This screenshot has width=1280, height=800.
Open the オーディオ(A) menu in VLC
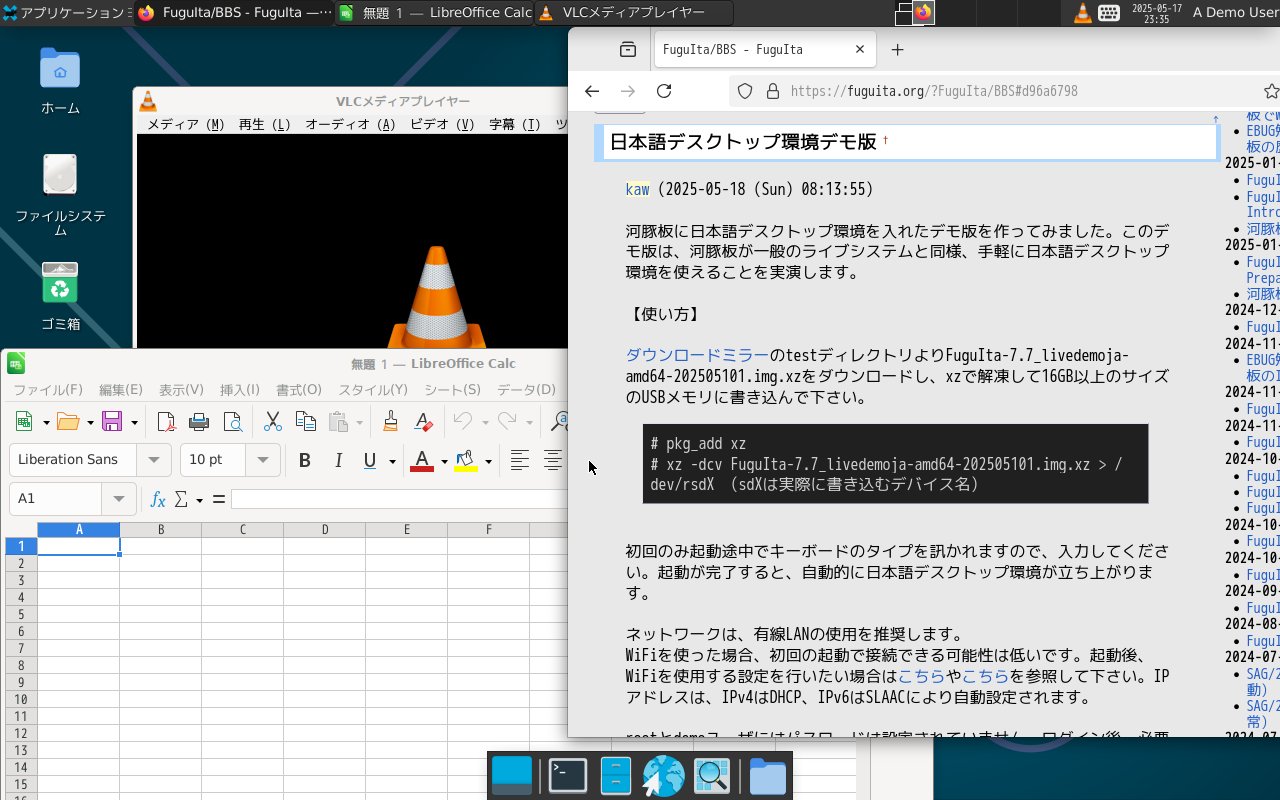point(350,125)
